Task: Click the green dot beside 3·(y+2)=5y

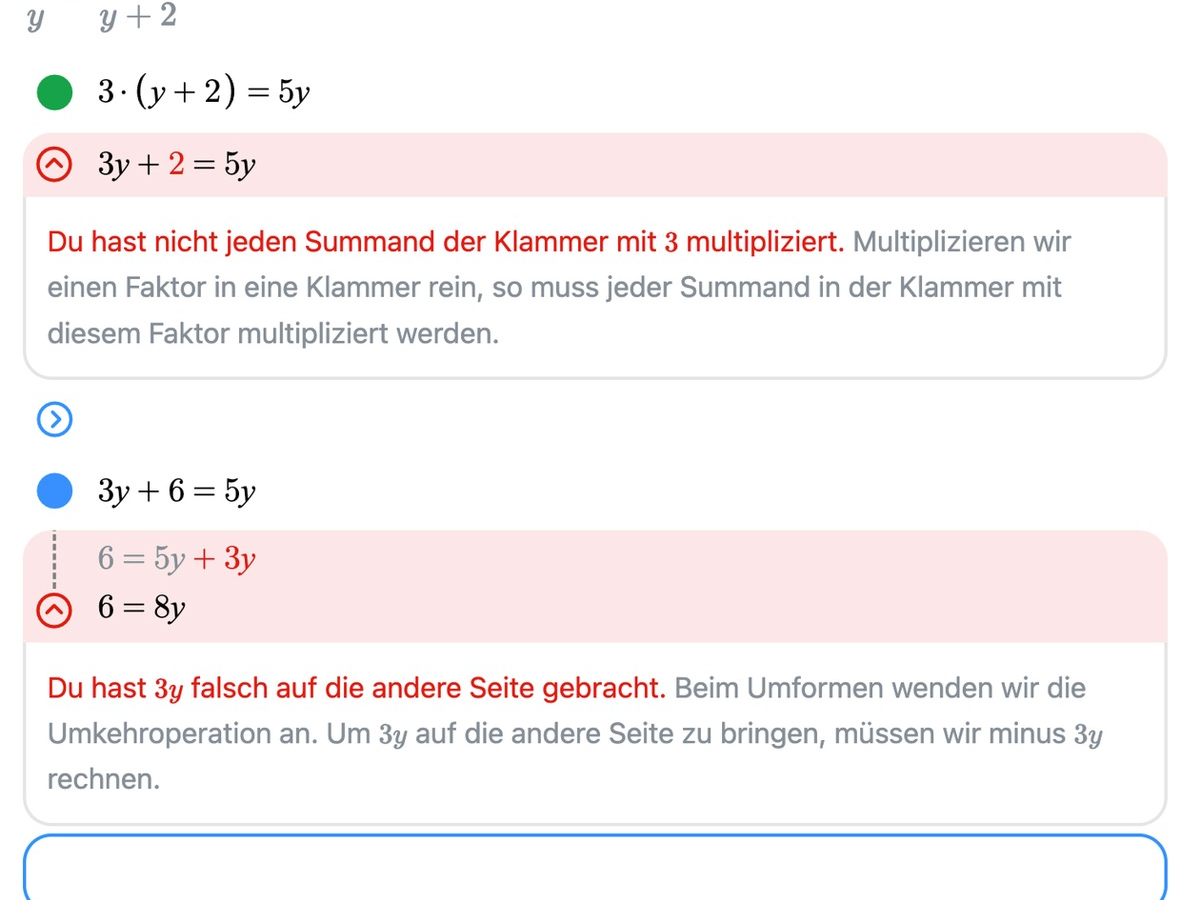Action: pyautogui.click(x=55, y=93)
